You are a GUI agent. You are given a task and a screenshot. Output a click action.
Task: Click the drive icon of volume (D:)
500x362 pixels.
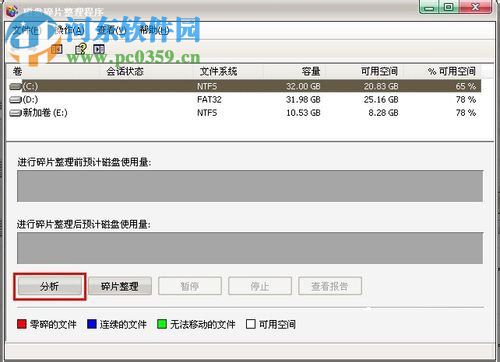click(15, 100)
